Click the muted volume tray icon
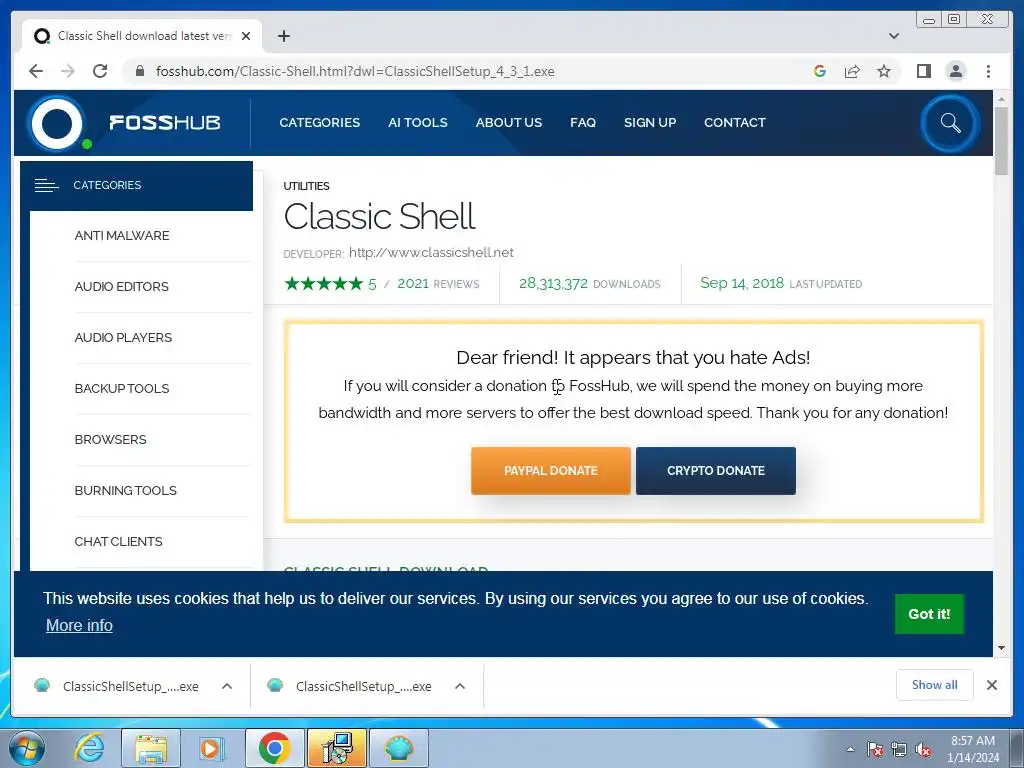Viewport: 1024px width, 768px height. 923,749
